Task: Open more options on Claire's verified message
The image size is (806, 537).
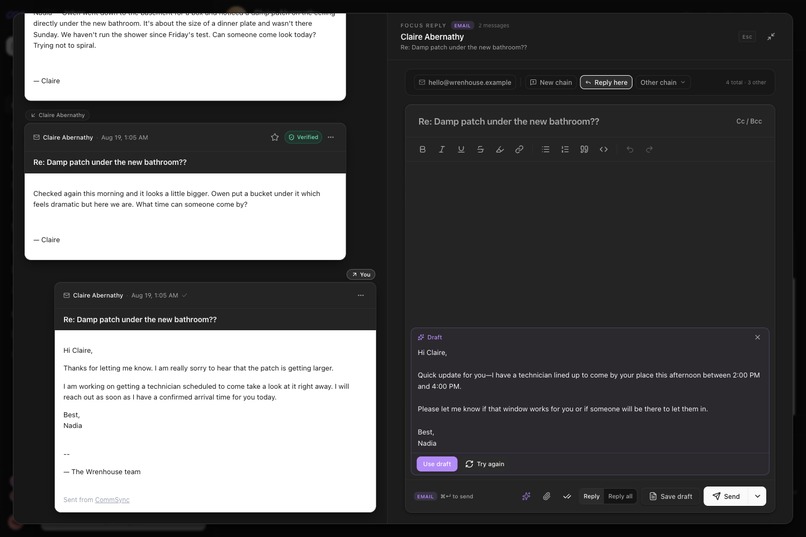Action: (x=331, y=137)
